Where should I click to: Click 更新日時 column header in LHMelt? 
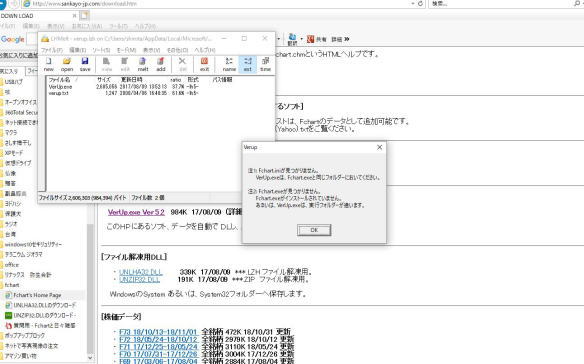131,79
